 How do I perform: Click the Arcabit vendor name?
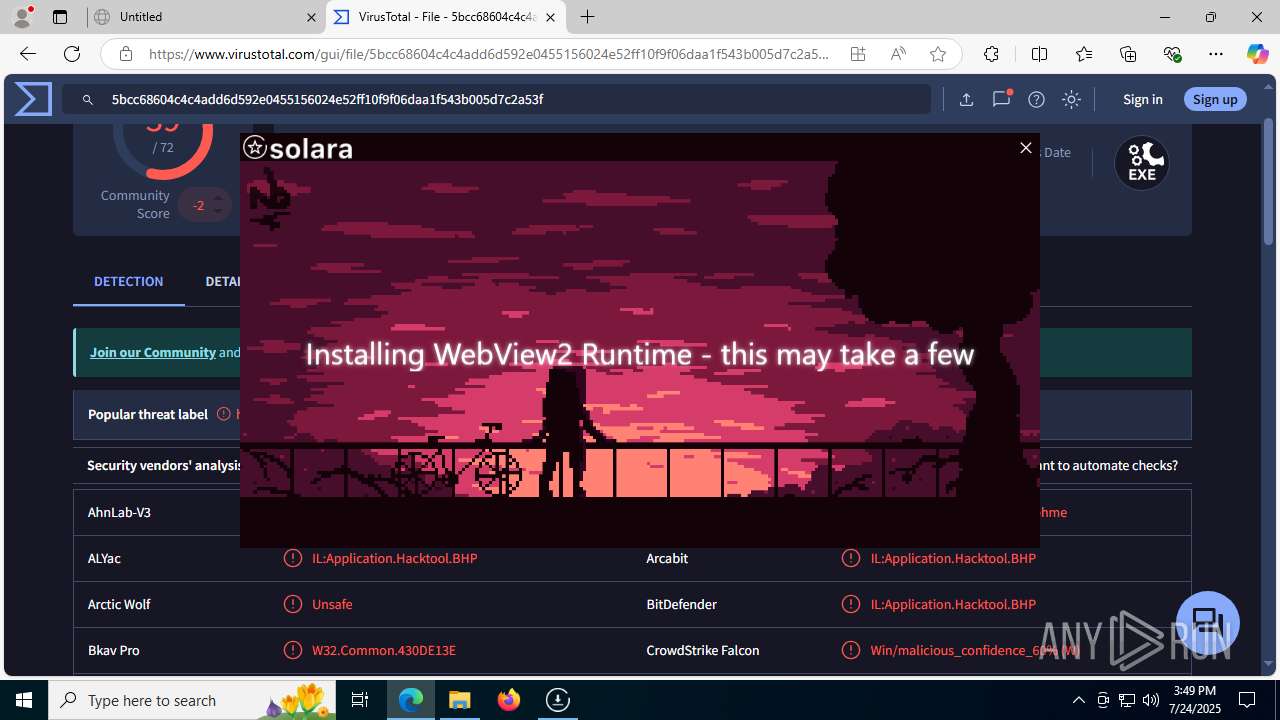tap(667, 558)
